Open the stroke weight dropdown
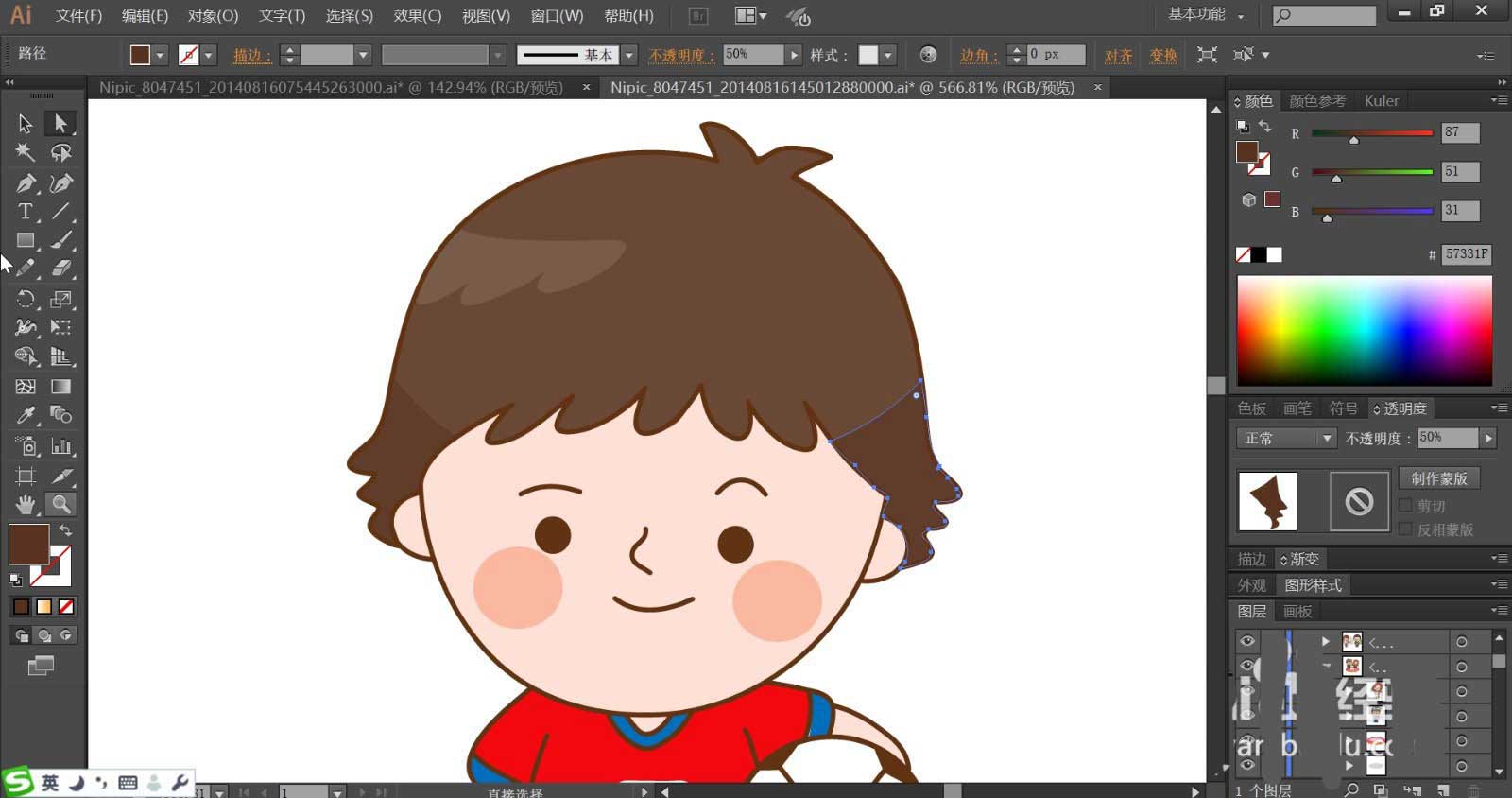The image size is (1512, 798). pos(363,55)
